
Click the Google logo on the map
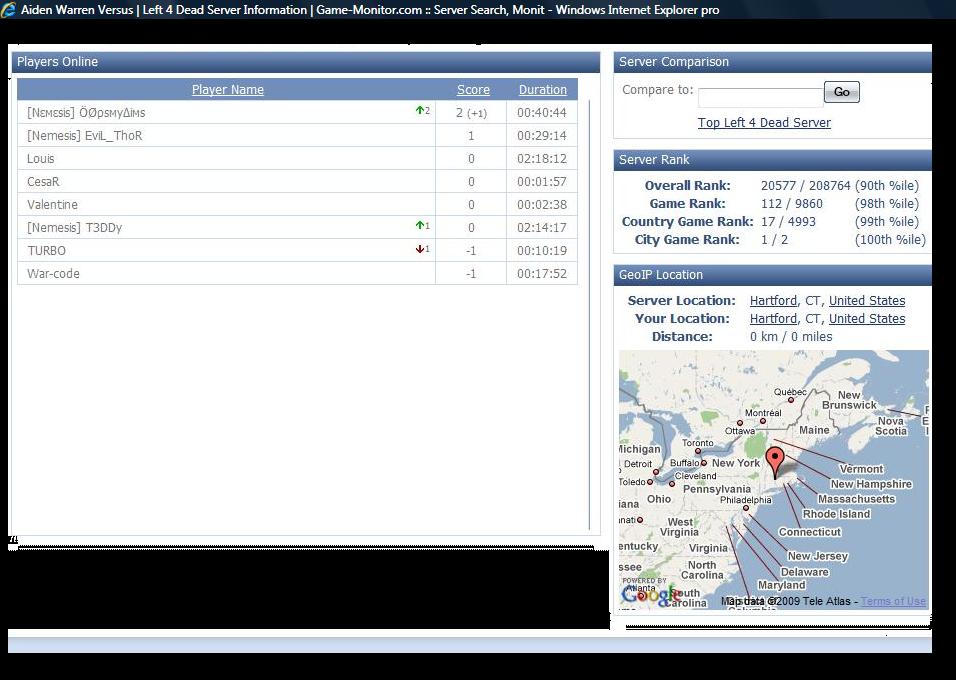[650, 594]
